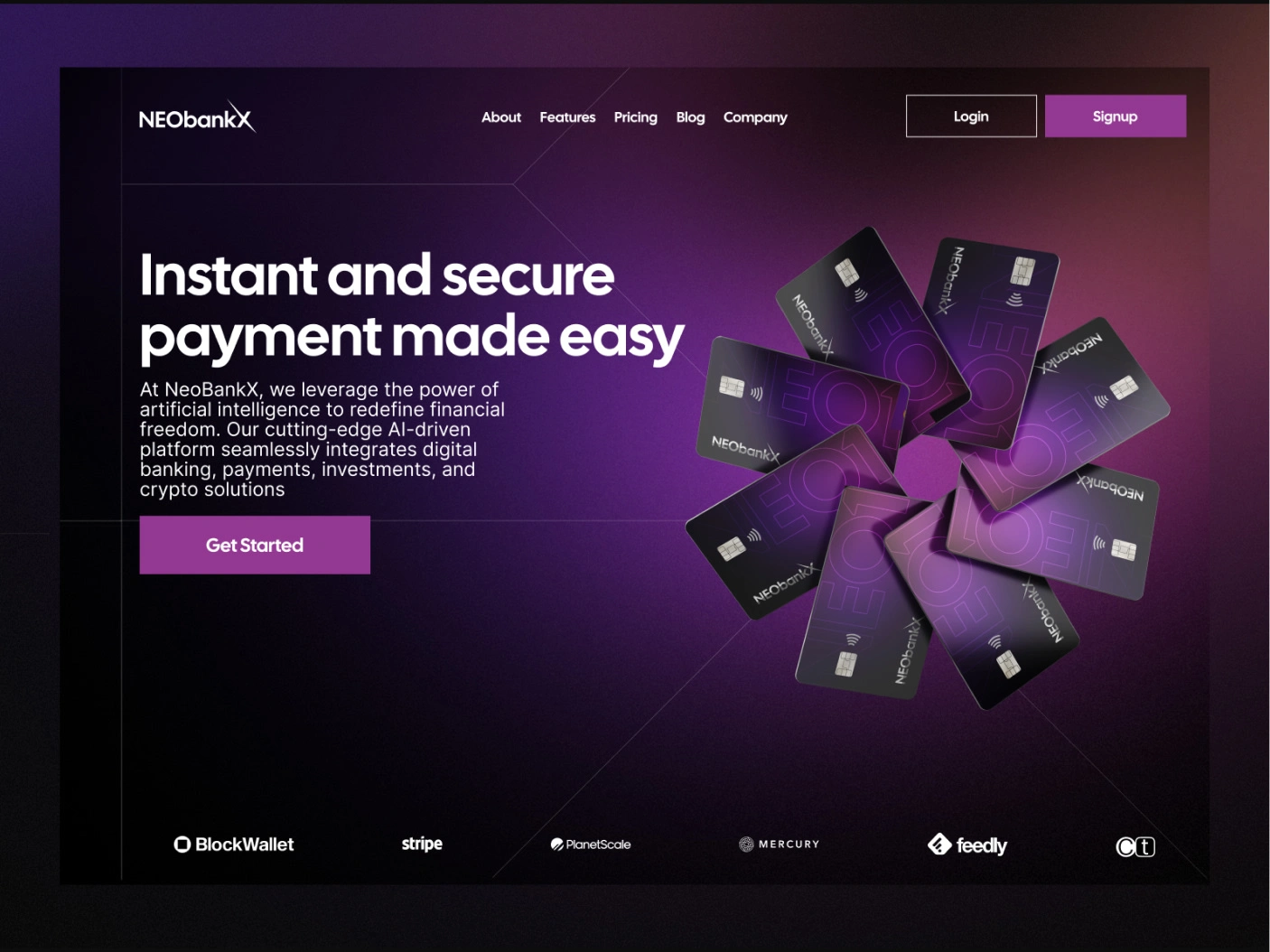The width and height of the screenshot is (1270, 952).
Task: Click the purple Signup button
Action: pyautogui.click(x=1116, y=116)
